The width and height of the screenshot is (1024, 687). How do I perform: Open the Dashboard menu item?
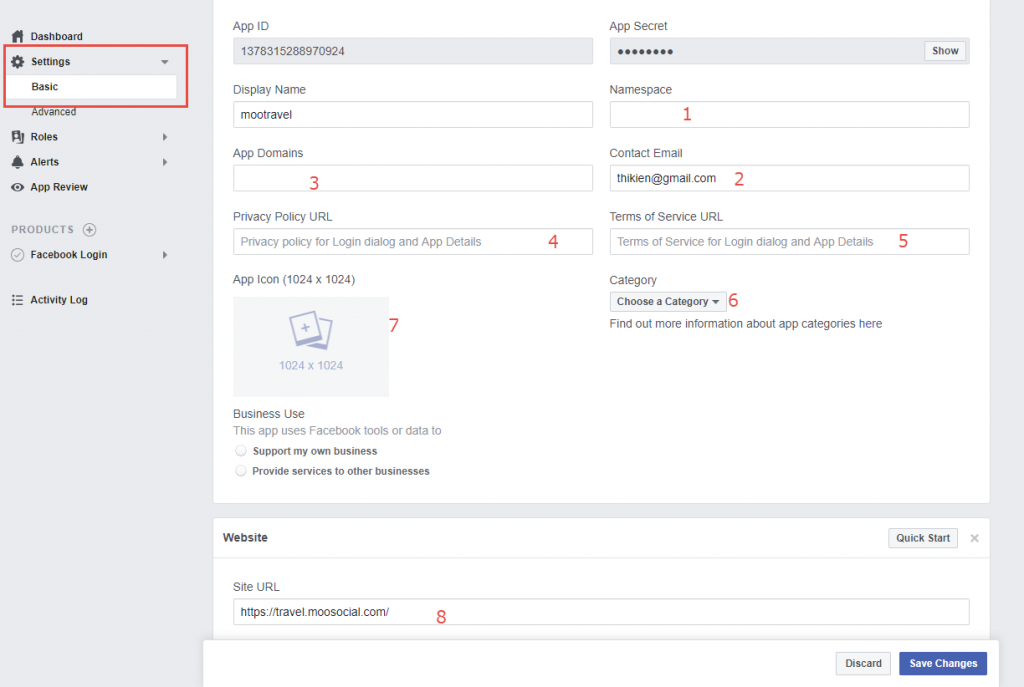tap(56, 36)
